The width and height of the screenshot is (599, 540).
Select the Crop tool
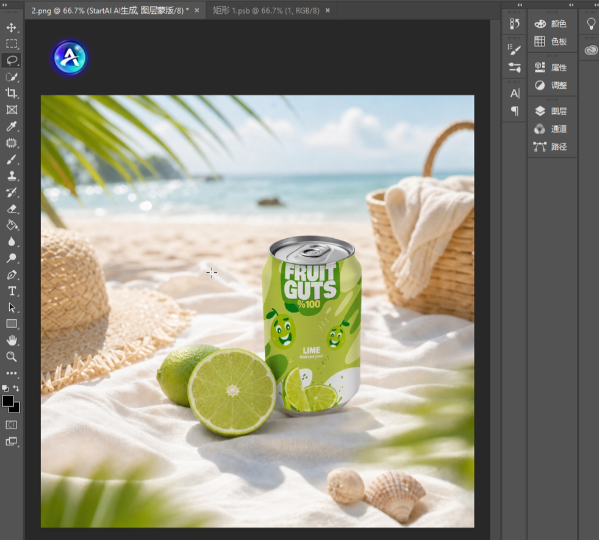11,93
